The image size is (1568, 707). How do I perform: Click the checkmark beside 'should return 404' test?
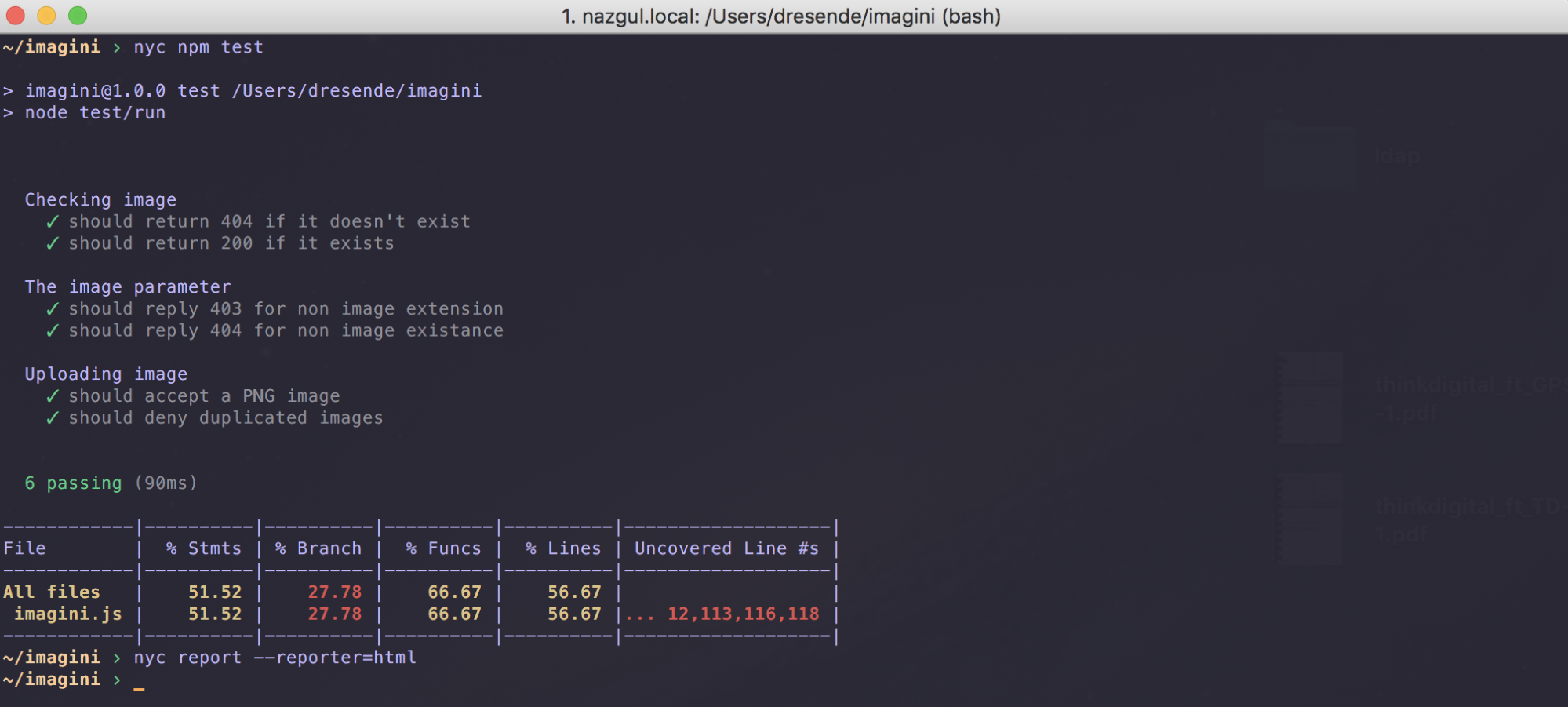click(53, 222)
